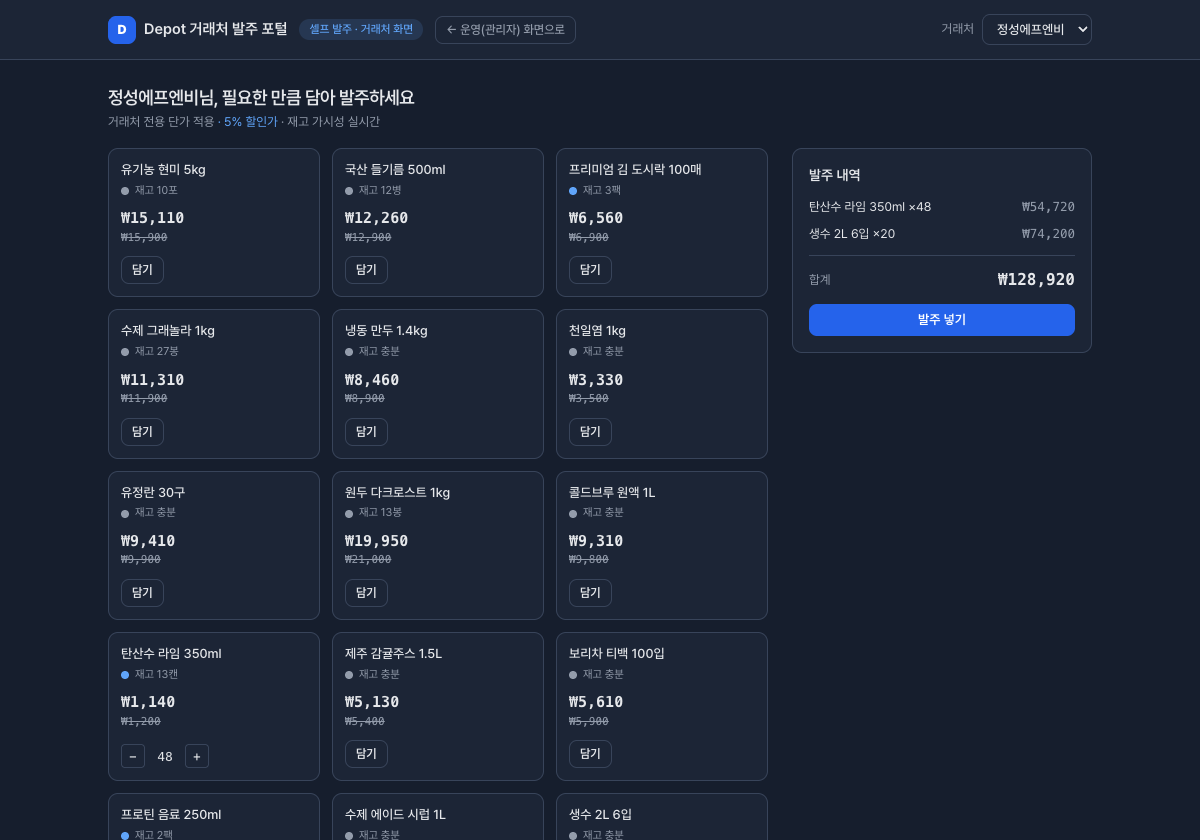Click the 냉동 만두 1.4kg product title
Image resolution: width=1200 pixels, height=840 pixels.
click(x=386, y=331)
